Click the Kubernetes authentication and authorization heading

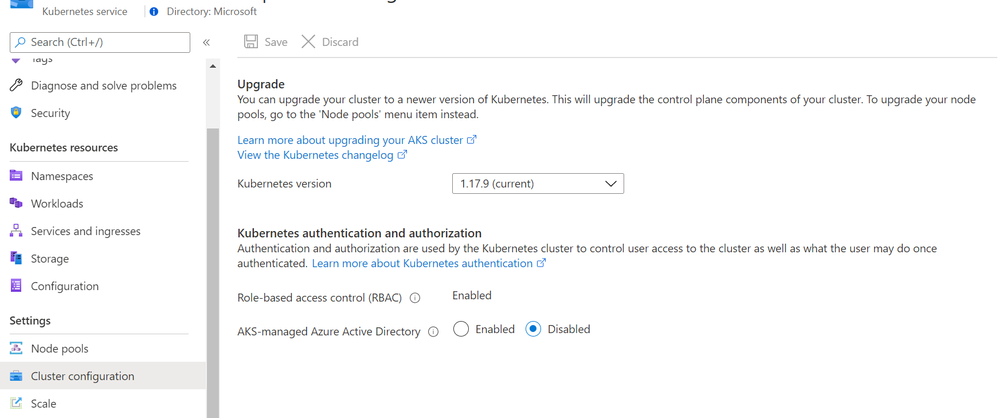359,233
